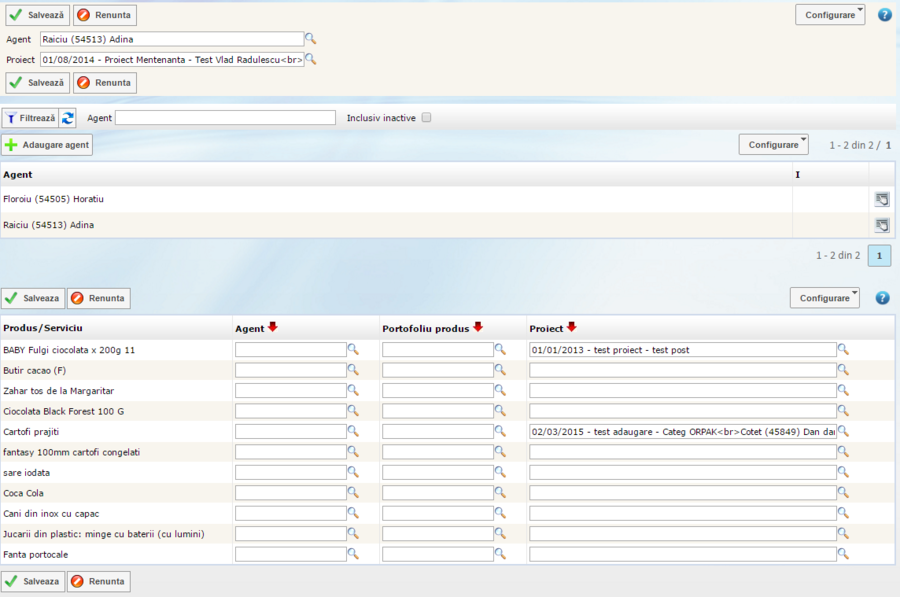Click the blue help icon at top right

click(x=884, y=15)
